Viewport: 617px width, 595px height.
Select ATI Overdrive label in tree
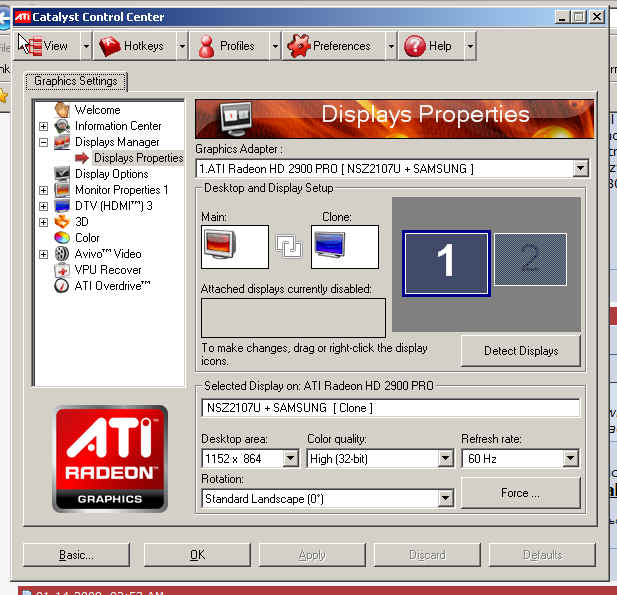point(113,286)
